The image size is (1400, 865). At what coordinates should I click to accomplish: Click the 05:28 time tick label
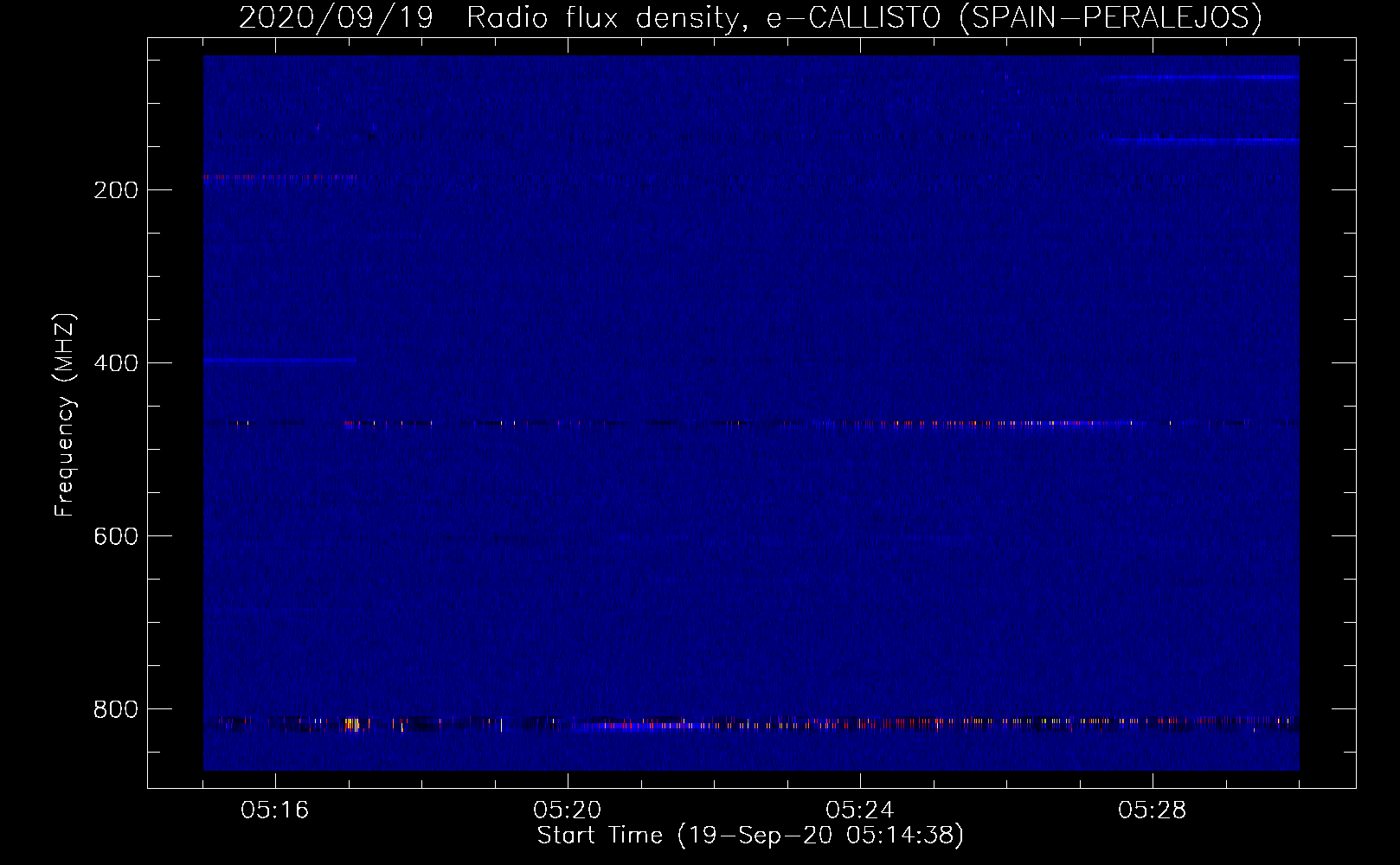[1153, 811]
